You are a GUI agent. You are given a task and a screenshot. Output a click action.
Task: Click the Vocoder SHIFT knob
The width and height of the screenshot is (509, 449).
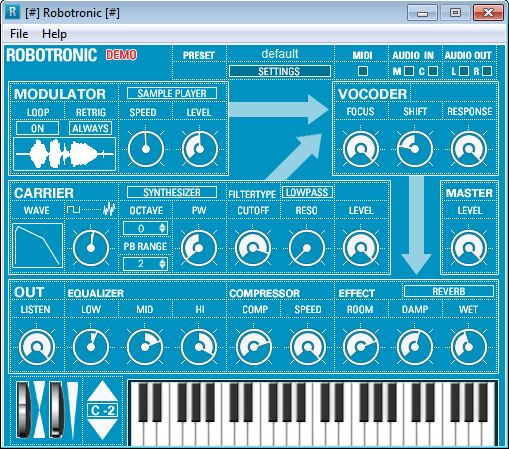point(415,149)
